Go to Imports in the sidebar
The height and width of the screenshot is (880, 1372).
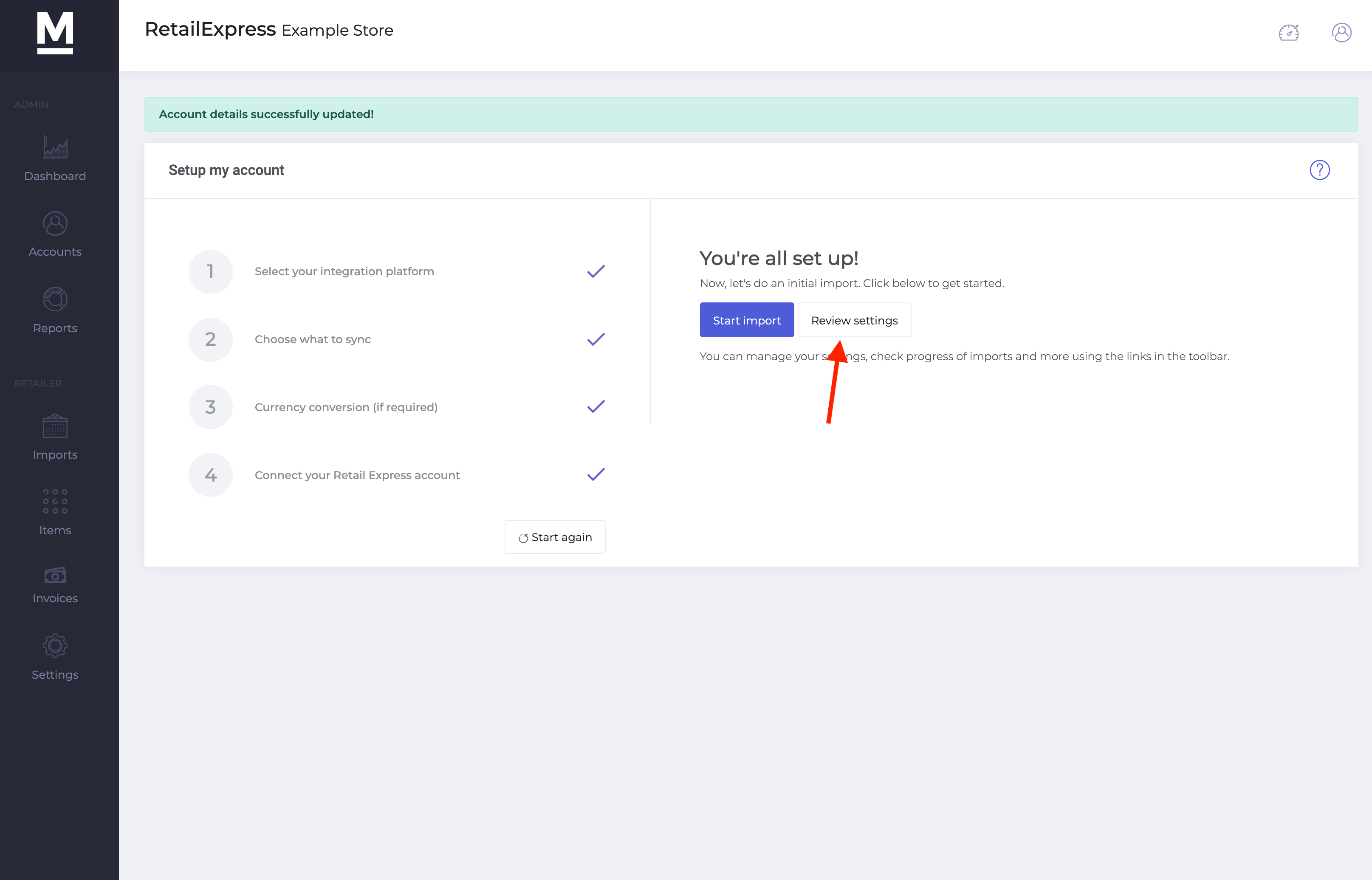55,438
